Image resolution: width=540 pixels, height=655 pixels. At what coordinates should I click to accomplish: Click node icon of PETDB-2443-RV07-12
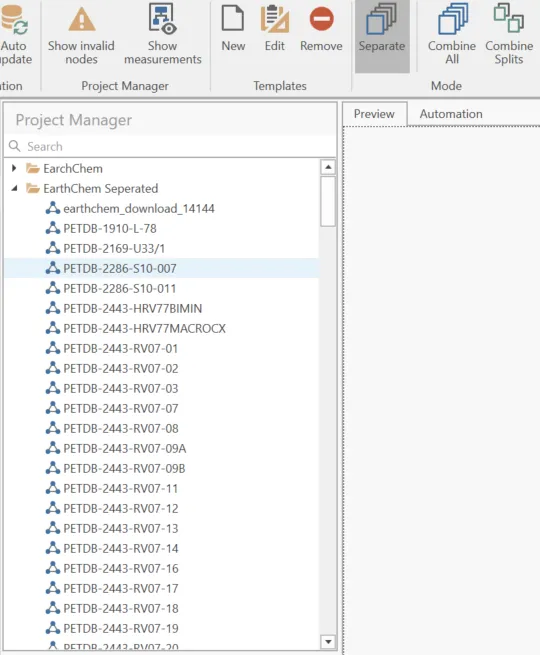pos(53,508)
